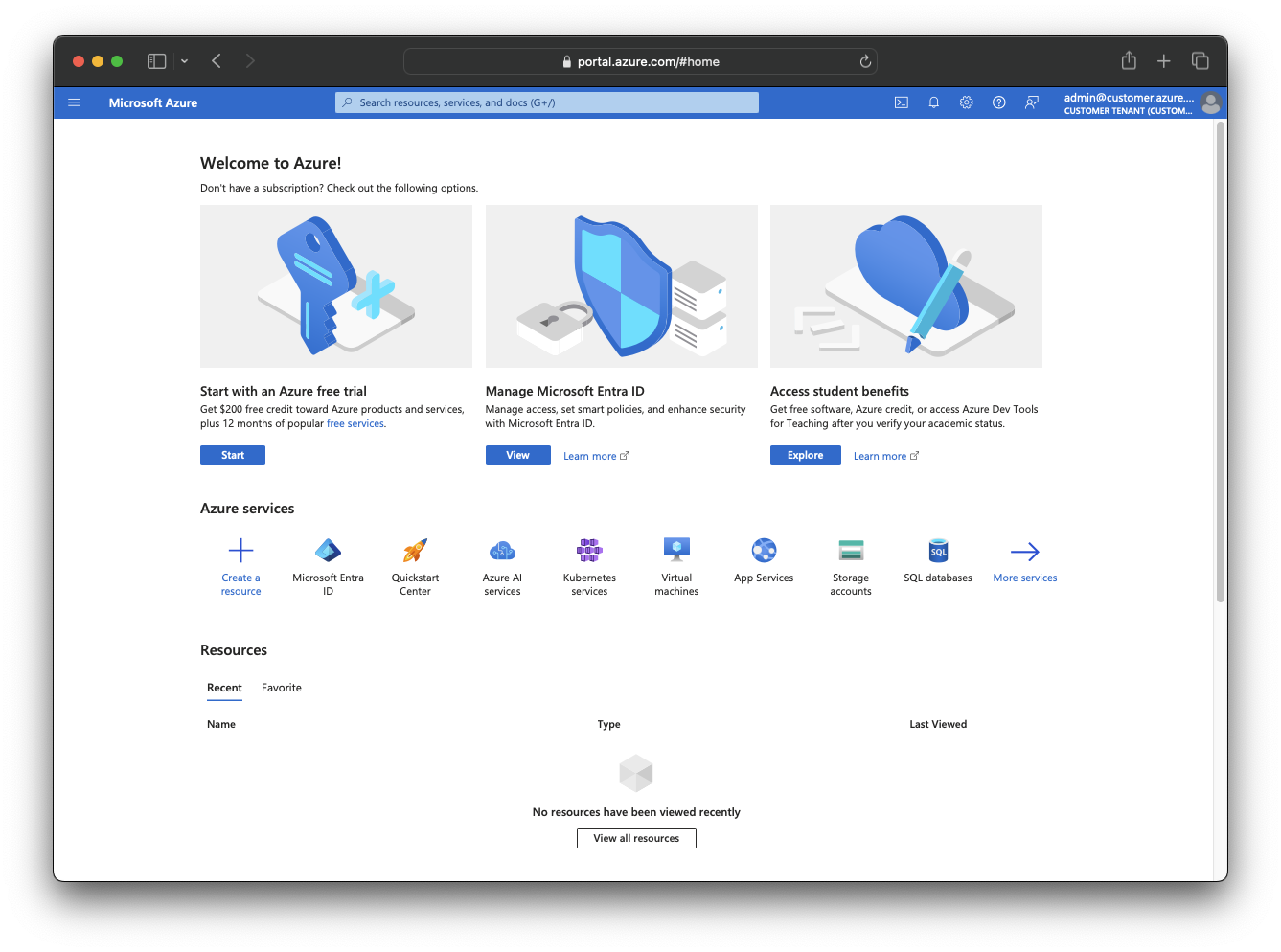The image size is (1281, 952).
Task: Open Storage accounts icon
Action: click(x=851, y=550)
